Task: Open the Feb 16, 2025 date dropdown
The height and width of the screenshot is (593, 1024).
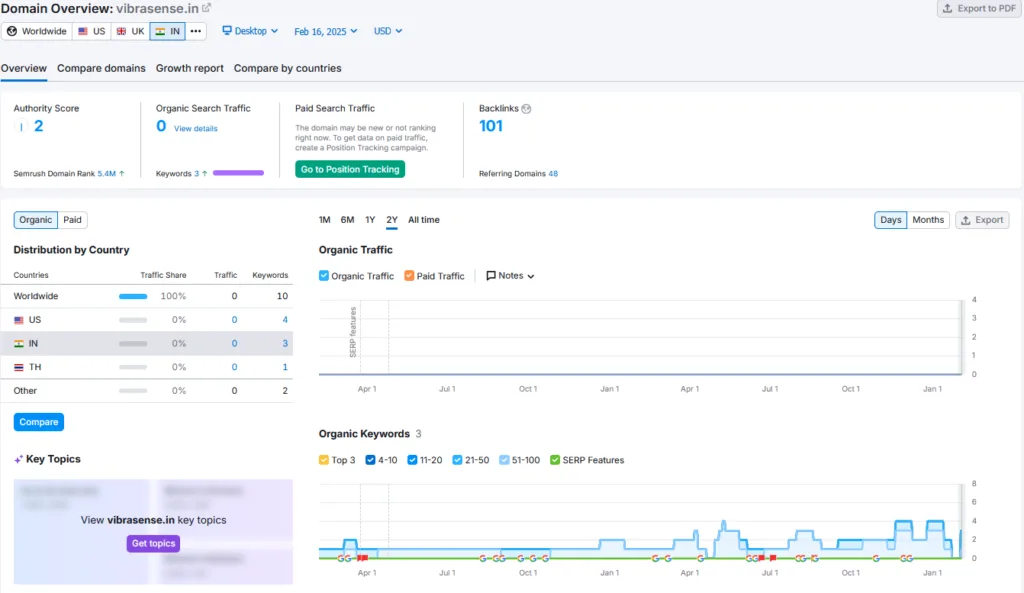Action: [325, 31]
